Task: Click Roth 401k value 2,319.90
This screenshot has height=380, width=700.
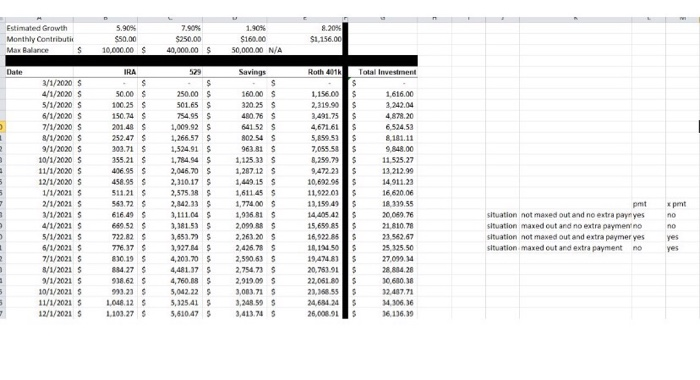Action: [x=305, y=105]
